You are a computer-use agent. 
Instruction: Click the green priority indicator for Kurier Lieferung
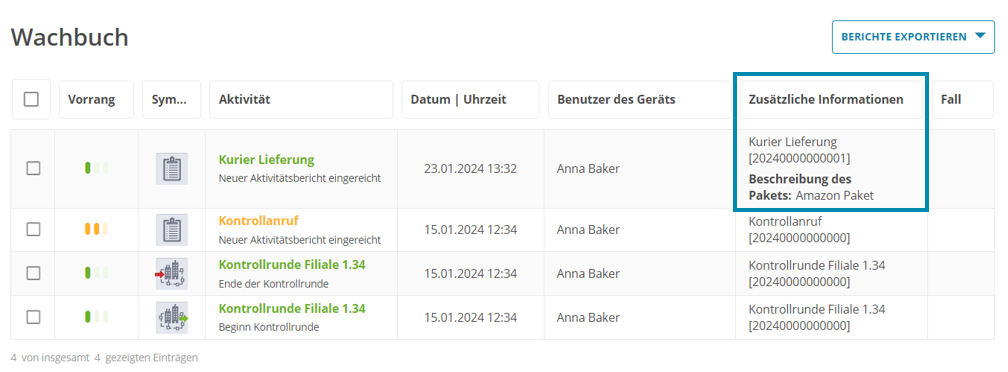pyautogui.click(x=96, y=168)
